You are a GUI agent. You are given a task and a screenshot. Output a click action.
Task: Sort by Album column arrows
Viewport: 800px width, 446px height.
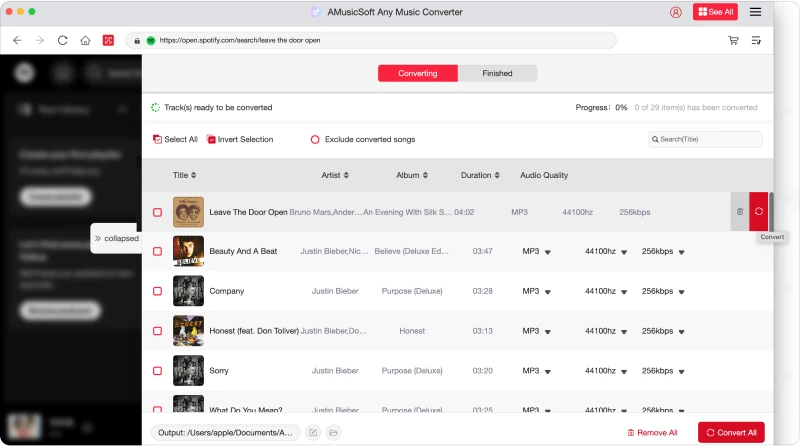pos(425,175)
